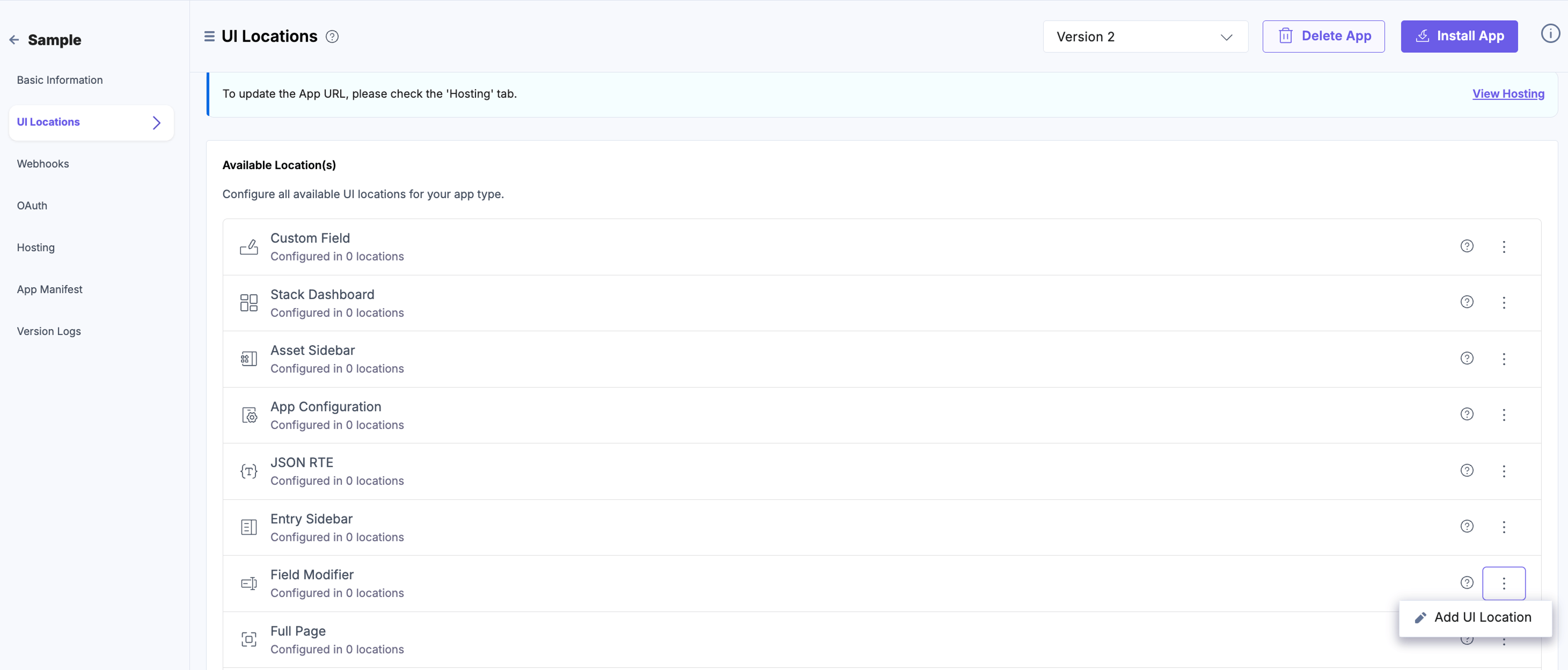Screen dimensions: 1568x670
Task: Open help icon for JSON RTE row
Action: (x=1467, y=471)
